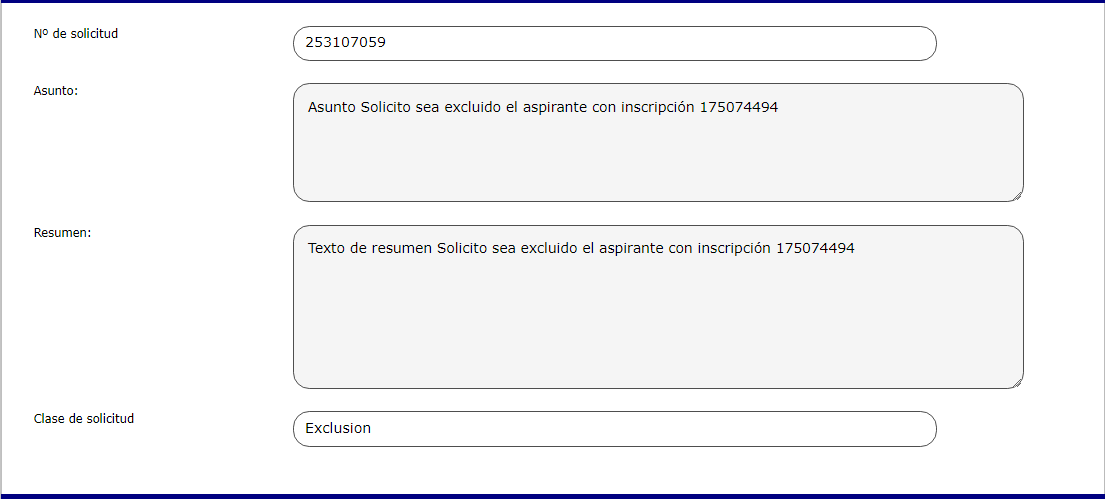Focus the Asunto text area
The image size is (1105, 499).
657,150
